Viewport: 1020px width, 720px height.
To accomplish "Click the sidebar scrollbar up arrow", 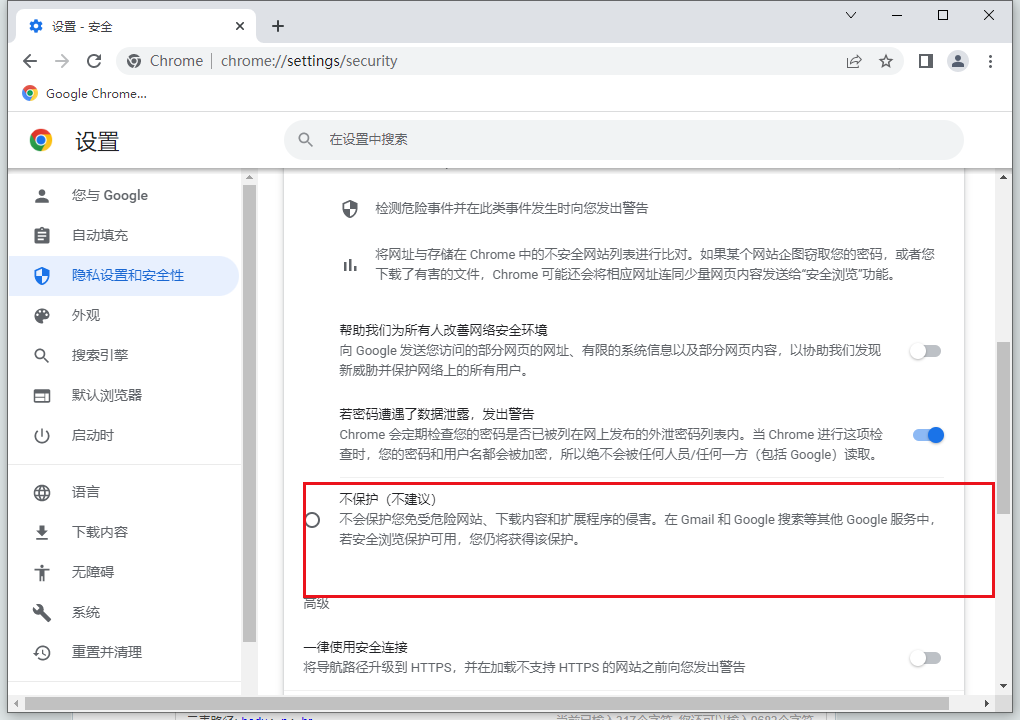I will pos(249,177).
